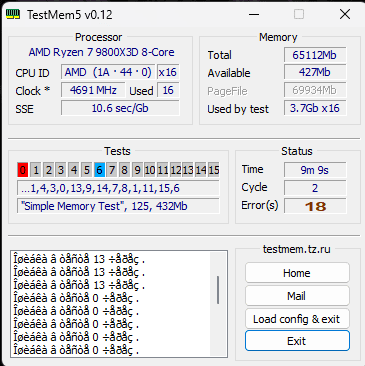Screen dimensions: 365x366
Task: Click the AMD Ryzen 7 9800X3D processor name
Action: (x=101, y=52)
